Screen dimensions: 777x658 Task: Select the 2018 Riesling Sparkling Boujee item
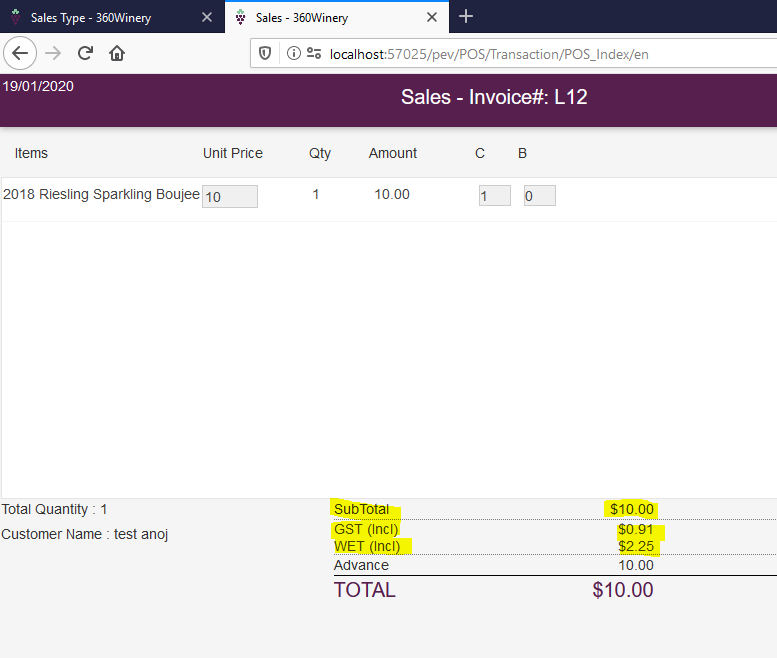point(101,194)
